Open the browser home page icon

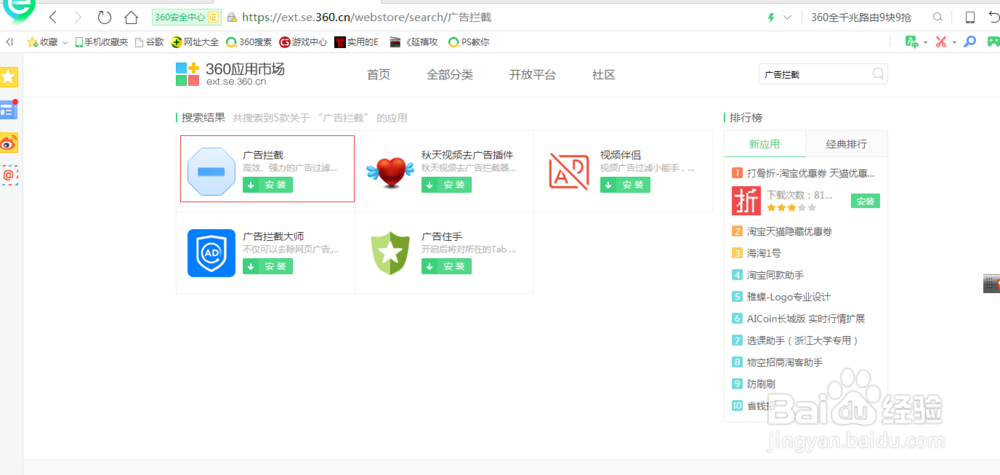point(130,17)
